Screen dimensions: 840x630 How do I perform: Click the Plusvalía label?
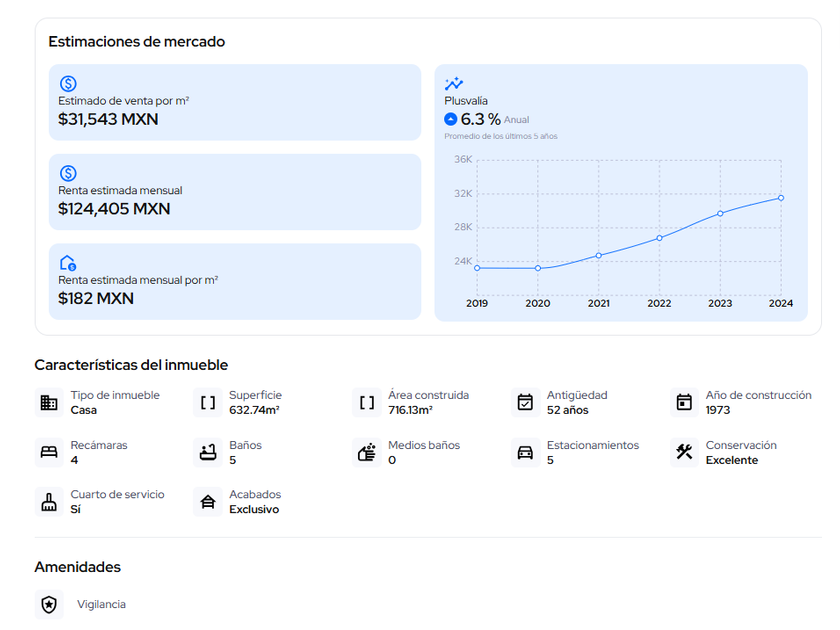tap(466, 101)
